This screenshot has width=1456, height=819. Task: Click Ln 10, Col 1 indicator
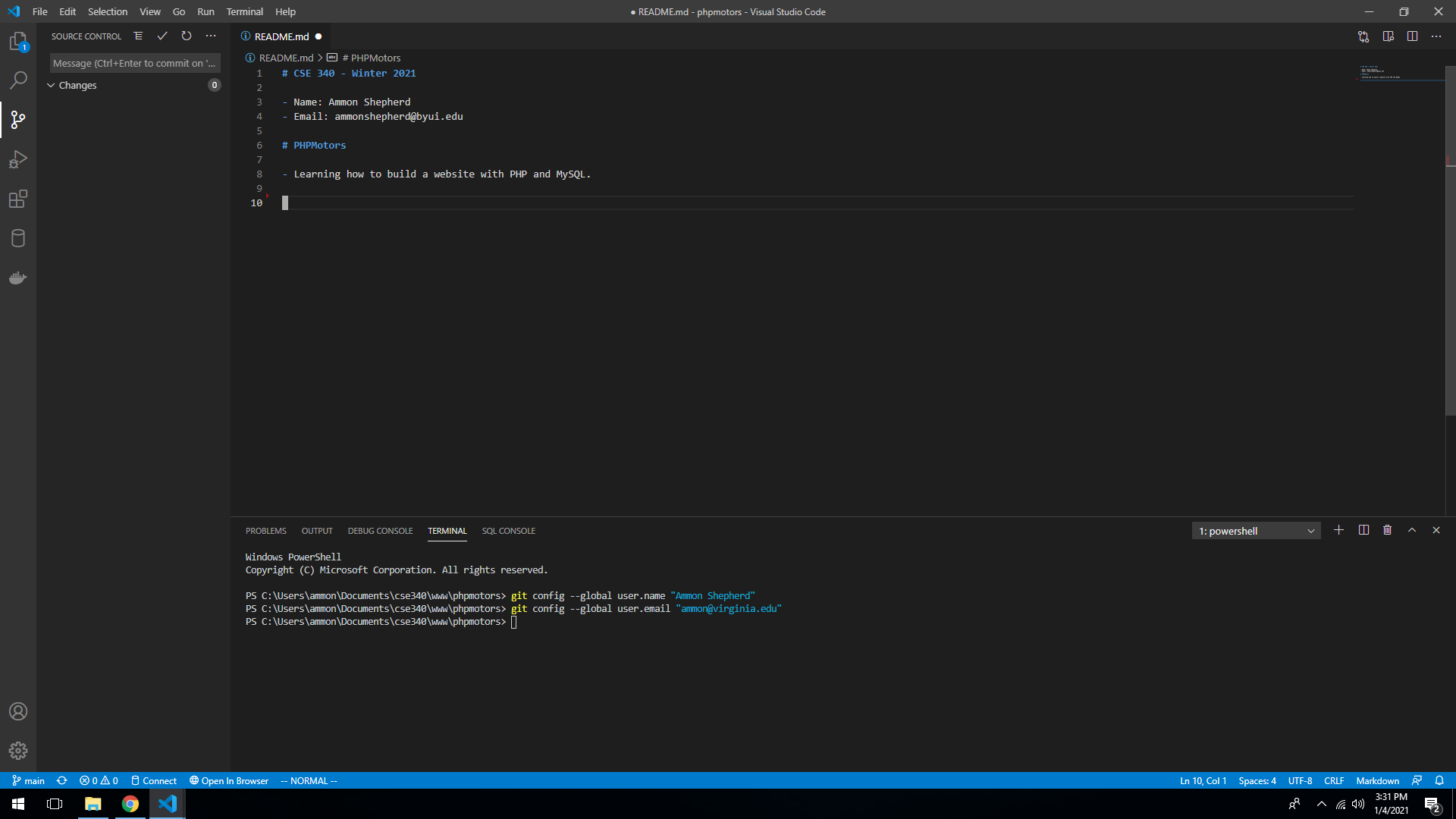coord(1203,780)
